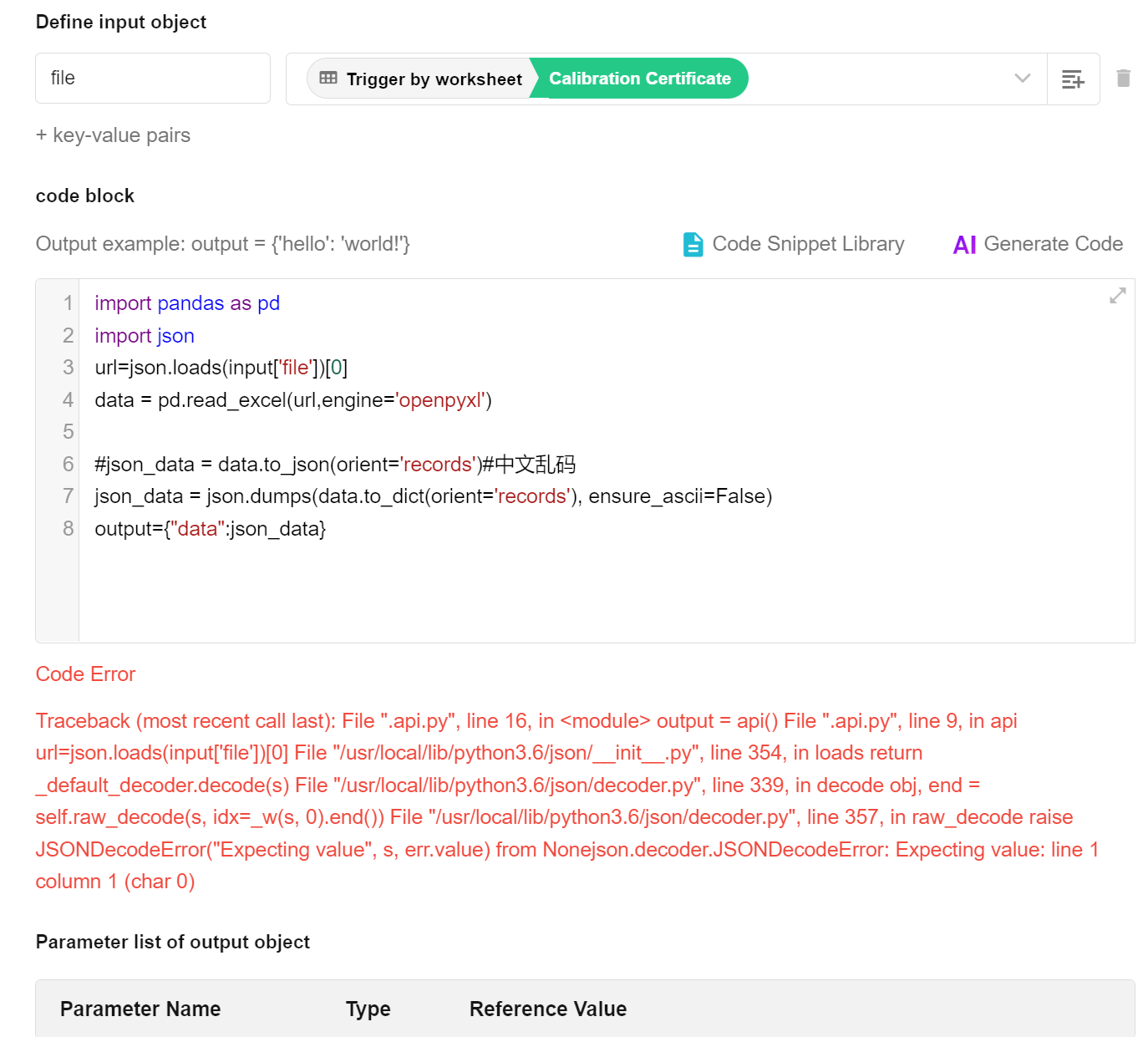Add new key-value pairs
The height and width of the screenshot is (1037, 1148).
pyautogui.click(x=113, y=135)
